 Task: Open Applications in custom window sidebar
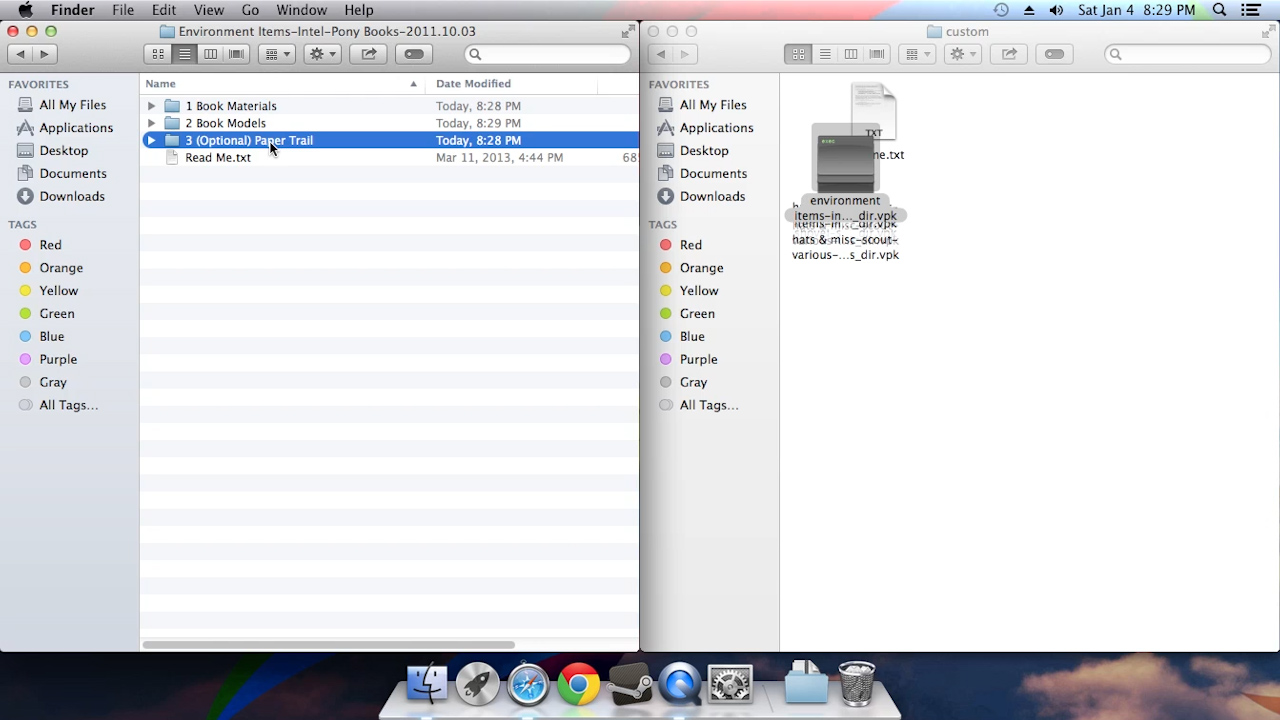716,128
